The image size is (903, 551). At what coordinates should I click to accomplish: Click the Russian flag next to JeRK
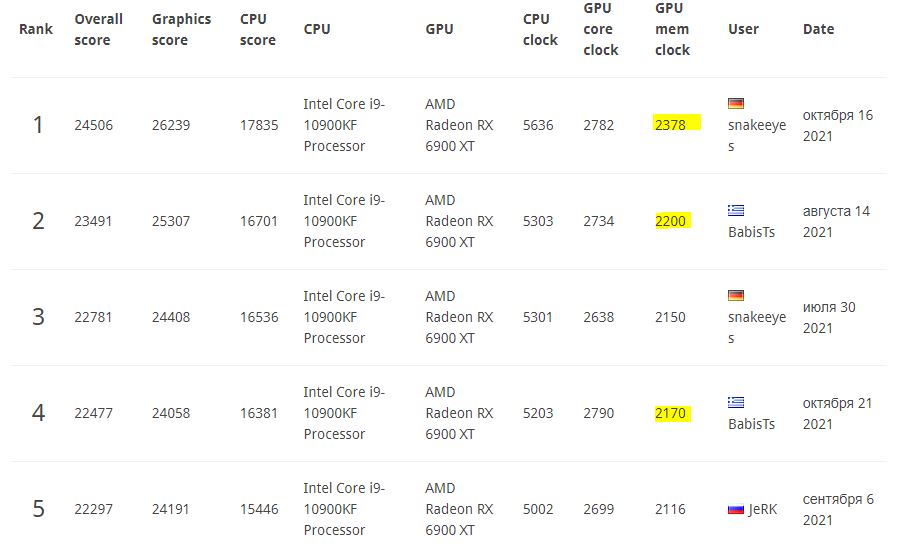[736, 509]
